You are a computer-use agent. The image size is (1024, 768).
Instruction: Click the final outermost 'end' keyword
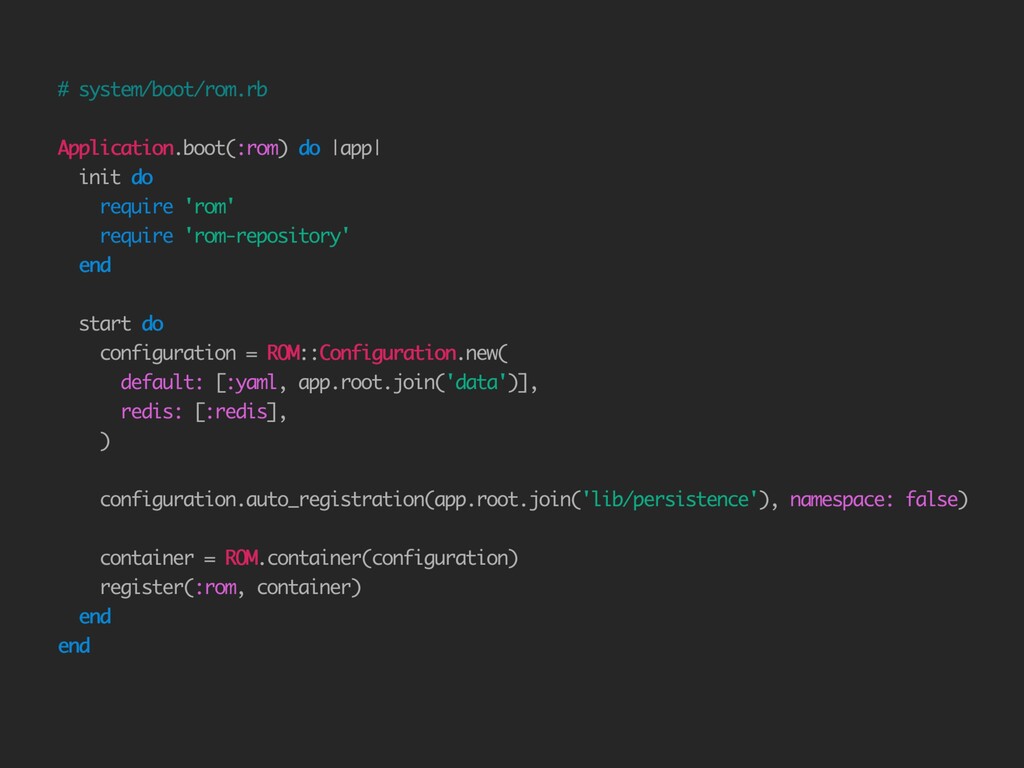click(74, 646)
